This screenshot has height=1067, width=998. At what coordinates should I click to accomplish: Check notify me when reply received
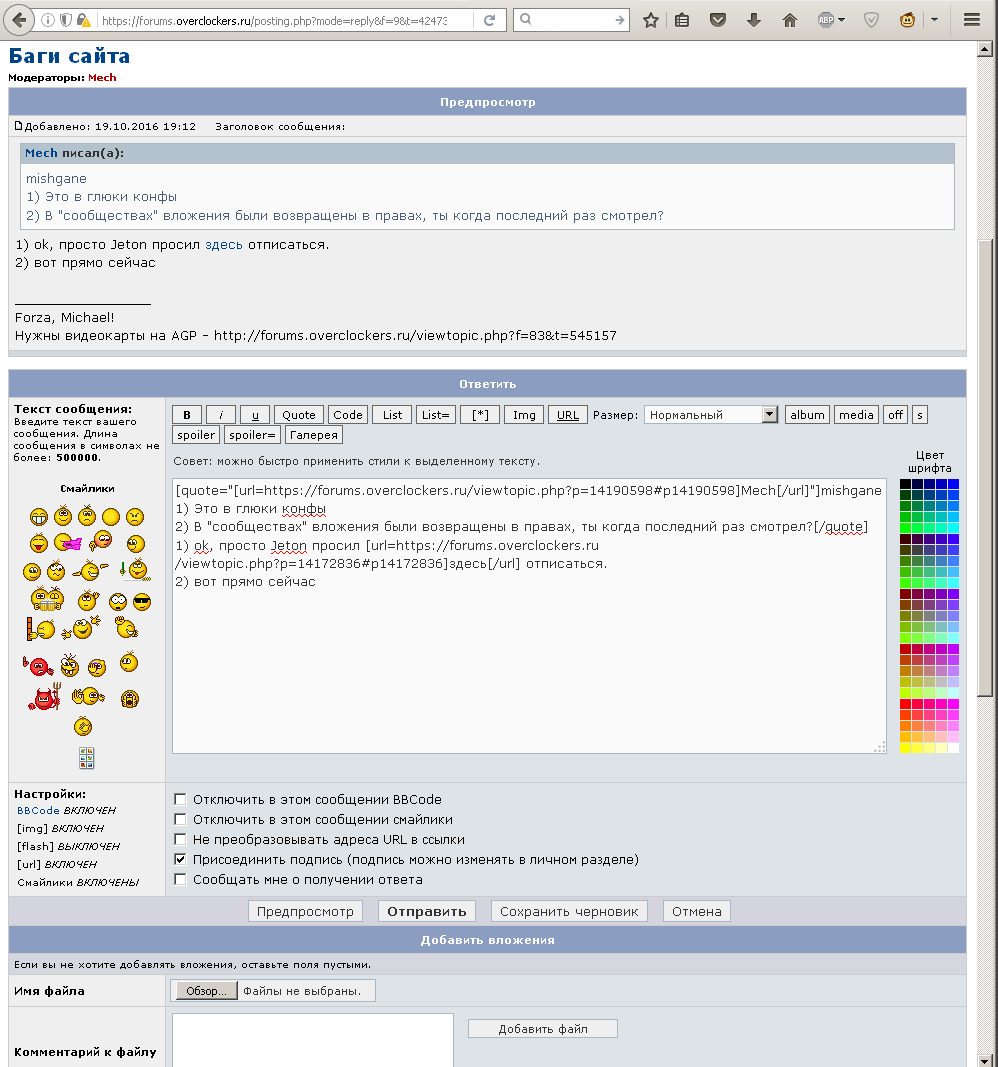pos(180,879)
